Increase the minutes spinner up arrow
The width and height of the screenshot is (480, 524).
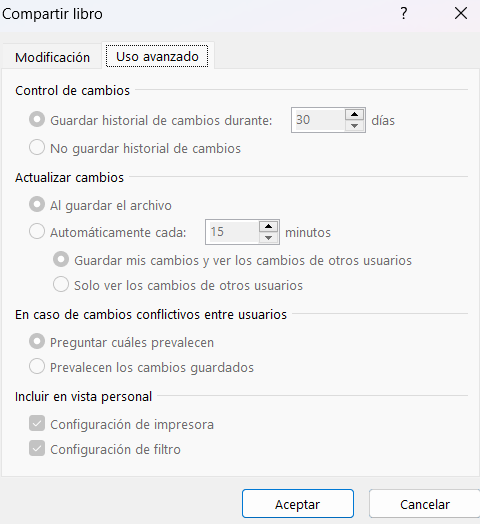(268, 227)
